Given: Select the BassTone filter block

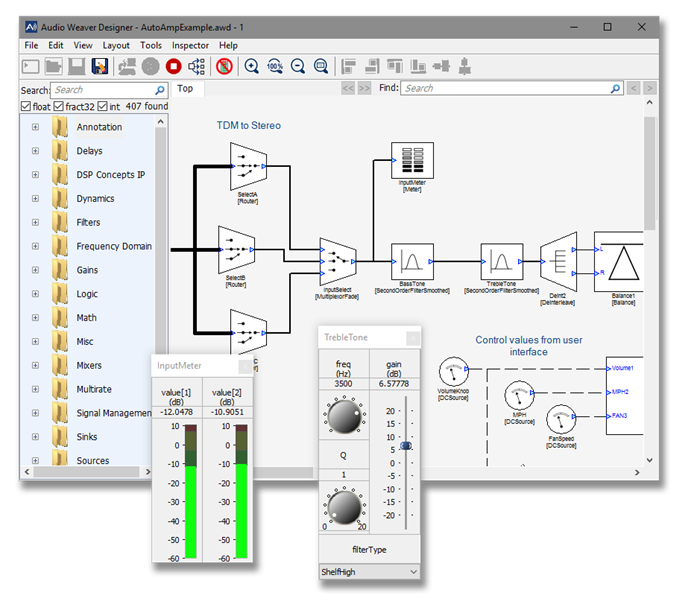Looking at the screenshot, I should (412, 263).
